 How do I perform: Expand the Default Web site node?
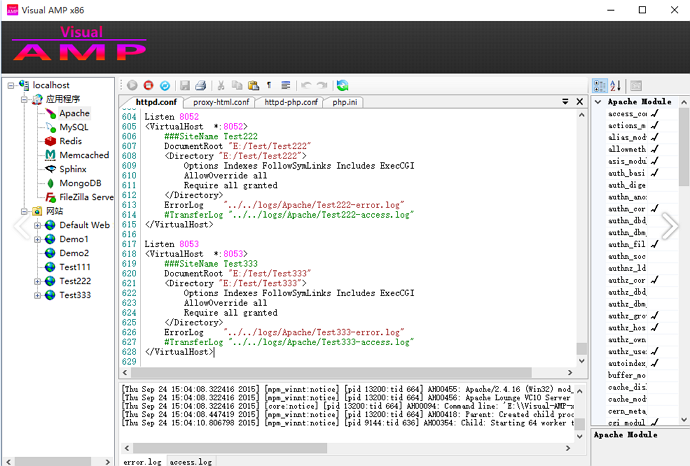[x=37, y=225]
